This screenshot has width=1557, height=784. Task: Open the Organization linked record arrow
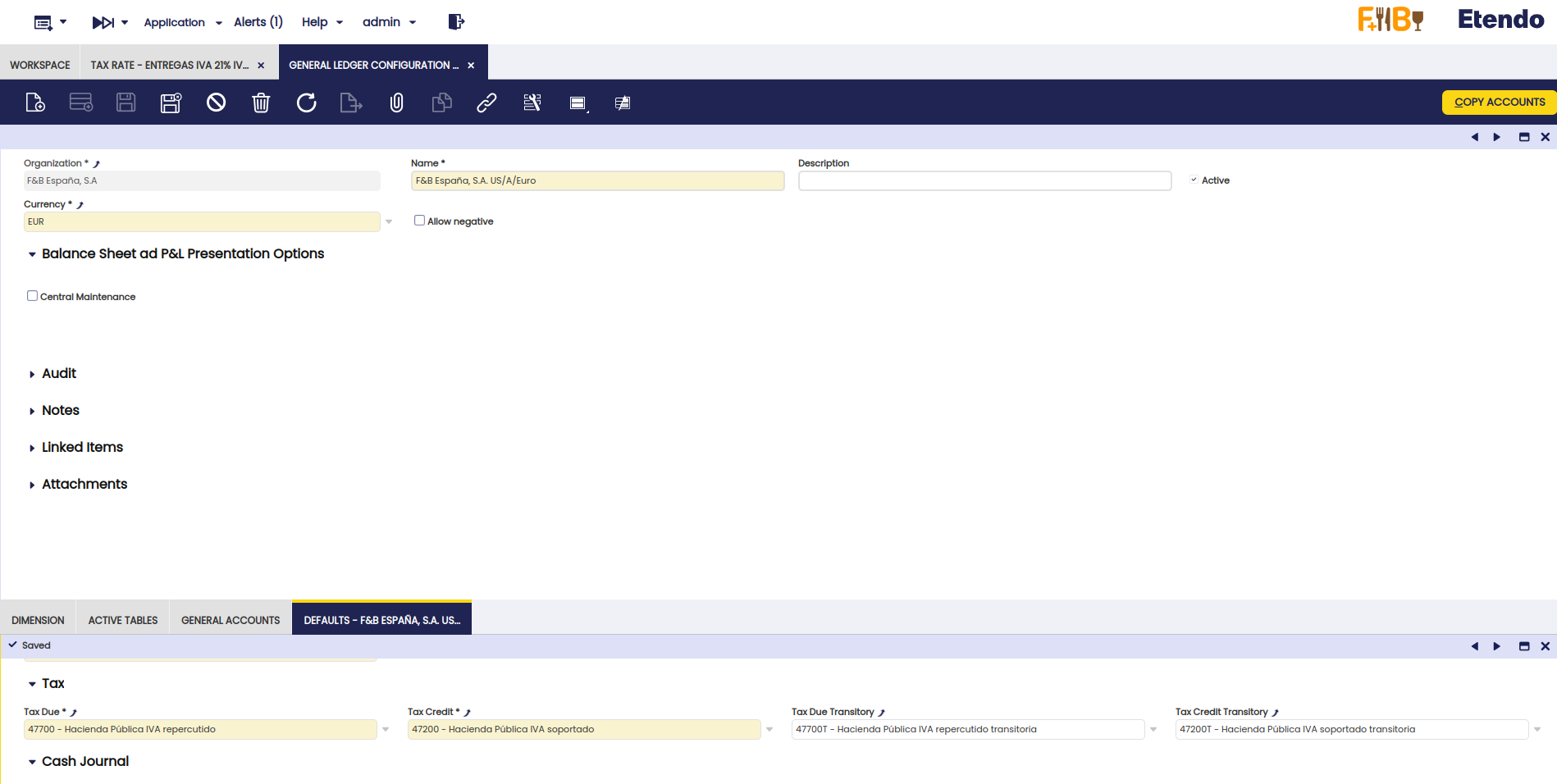[96, 164]
